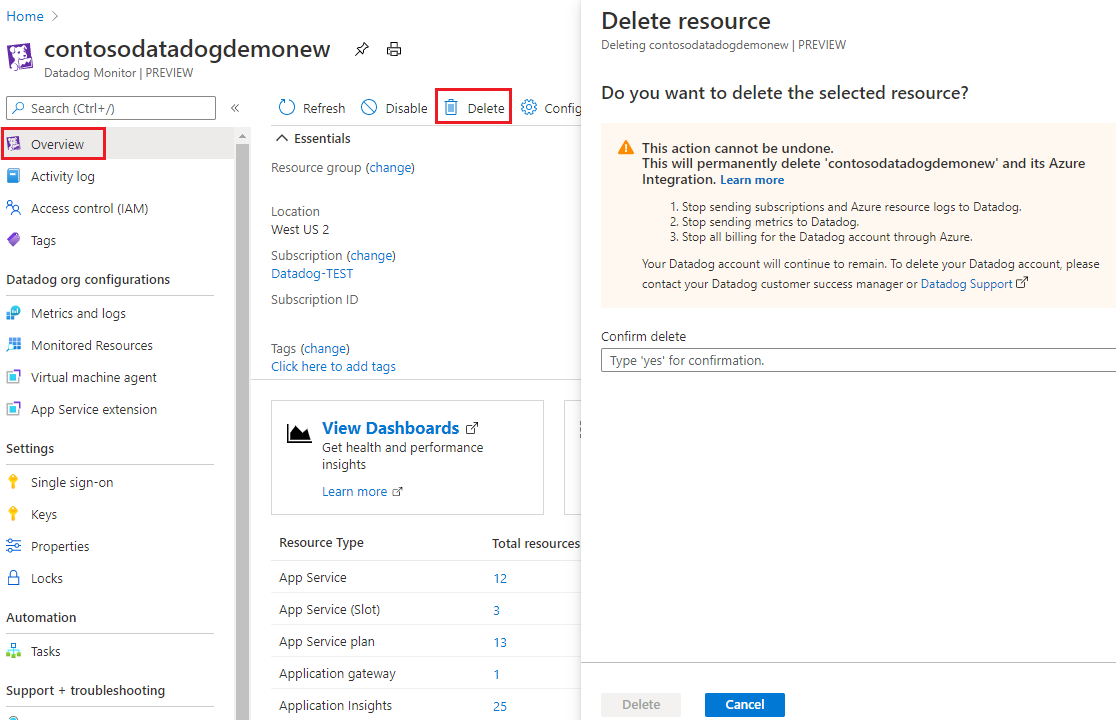Click Cancel in Delete resource panel
Screen dimensions: 1116x720
point(744,704)
